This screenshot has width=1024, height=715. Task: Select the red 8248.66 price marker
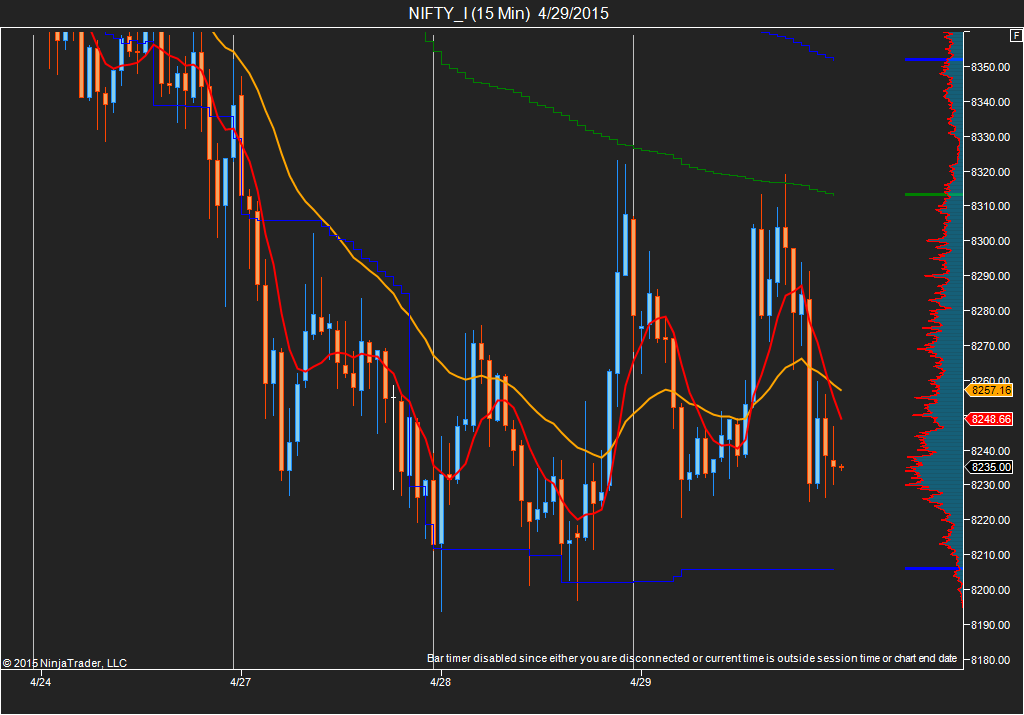point(990,419)
